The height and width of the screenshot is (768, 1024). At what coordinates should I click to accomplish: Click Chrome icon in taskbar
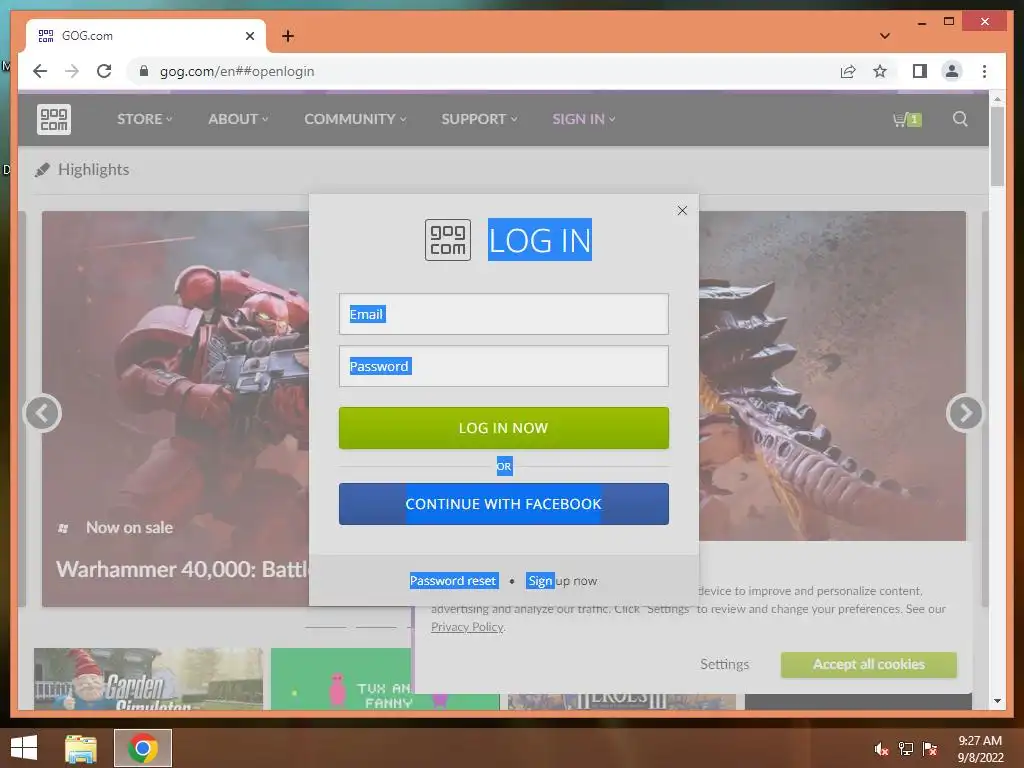(142, 748)
